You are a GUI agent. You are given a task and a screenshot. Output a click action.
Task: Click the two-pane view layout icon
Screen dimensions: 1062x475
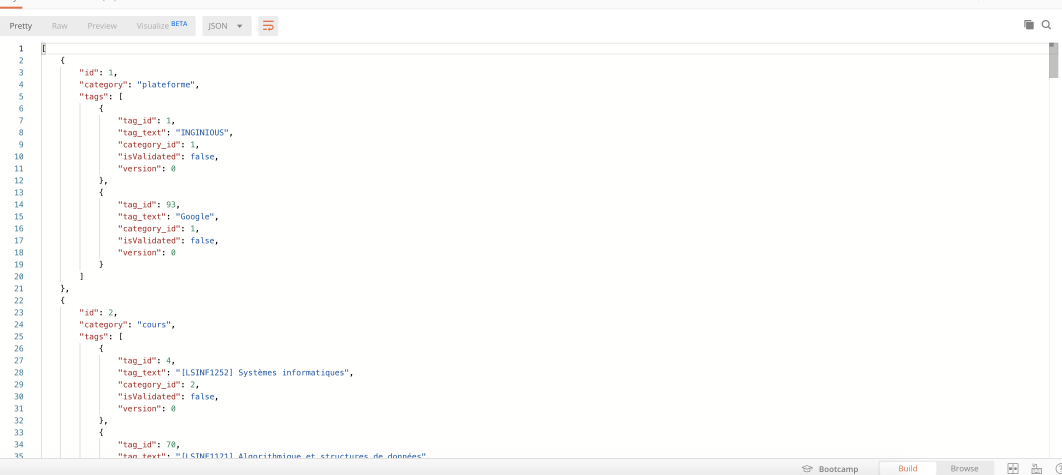pyautogui.click(x=1013, y=468)
